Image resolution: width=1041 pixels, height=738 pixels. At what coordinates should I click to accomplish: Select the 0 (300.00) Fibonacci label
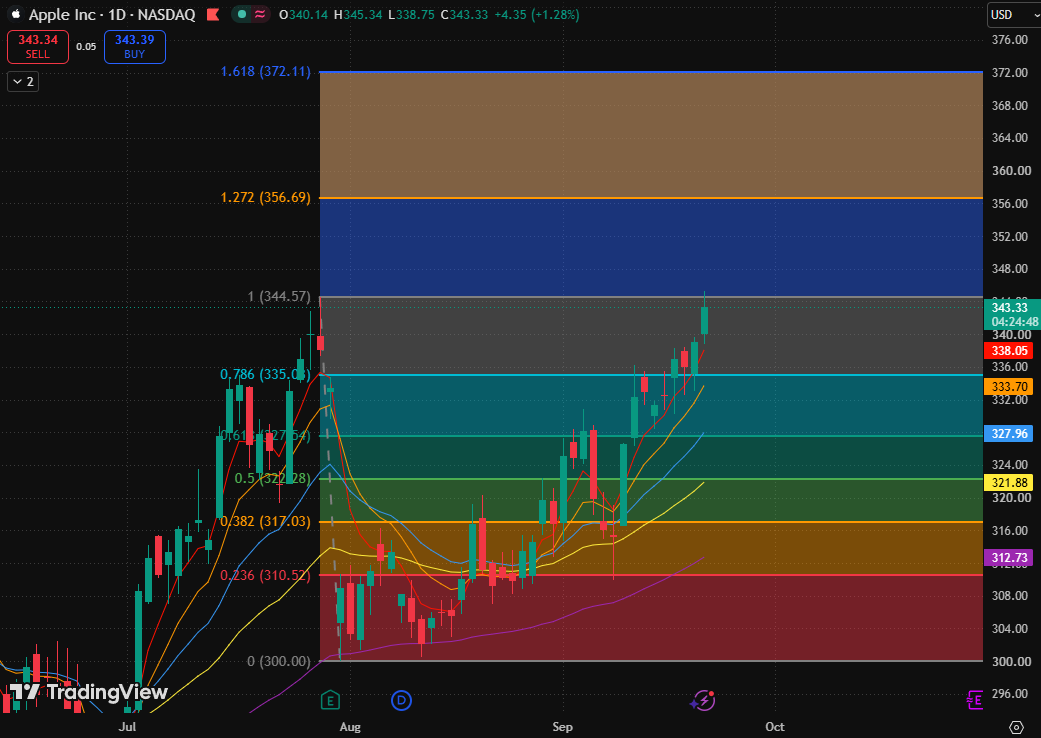pos(279,661)
